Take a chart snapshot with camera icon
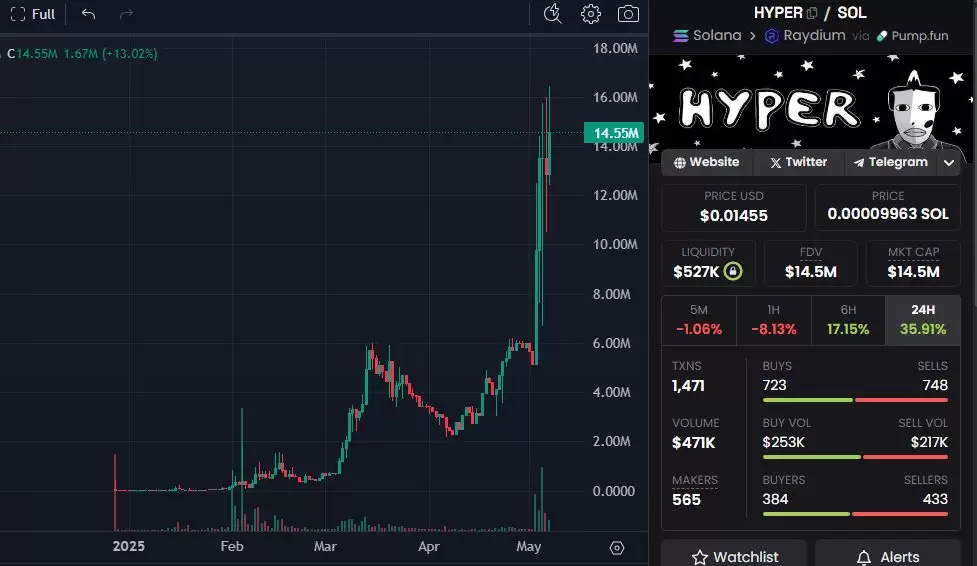 coord(628,14)
